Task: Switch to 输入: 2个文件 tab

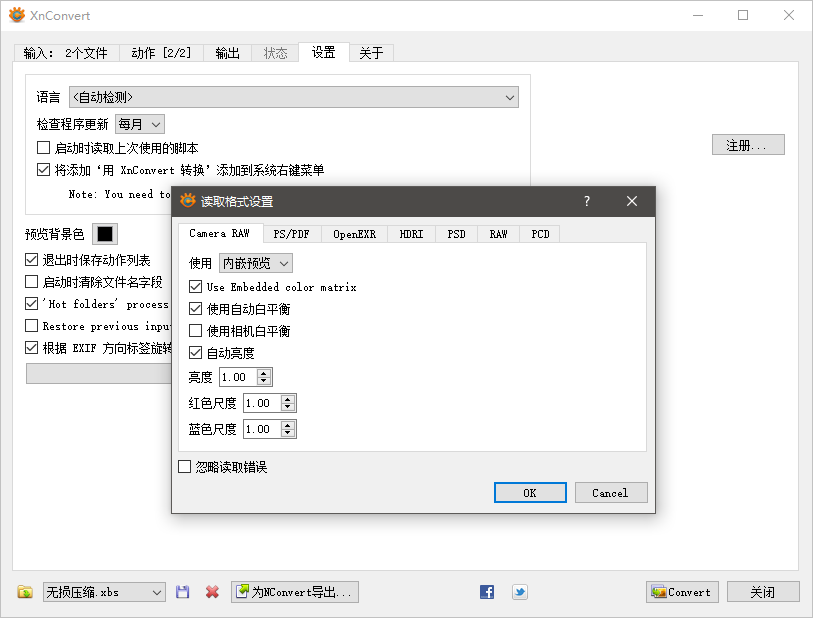Action: [66, 53]
